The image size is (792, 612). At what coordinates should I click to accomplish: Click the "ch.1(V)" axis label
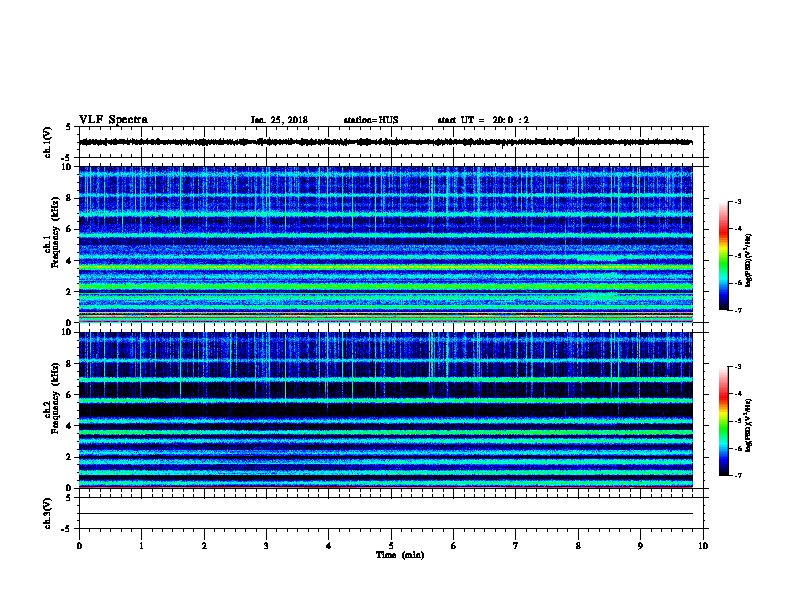(x=47, y=142)
